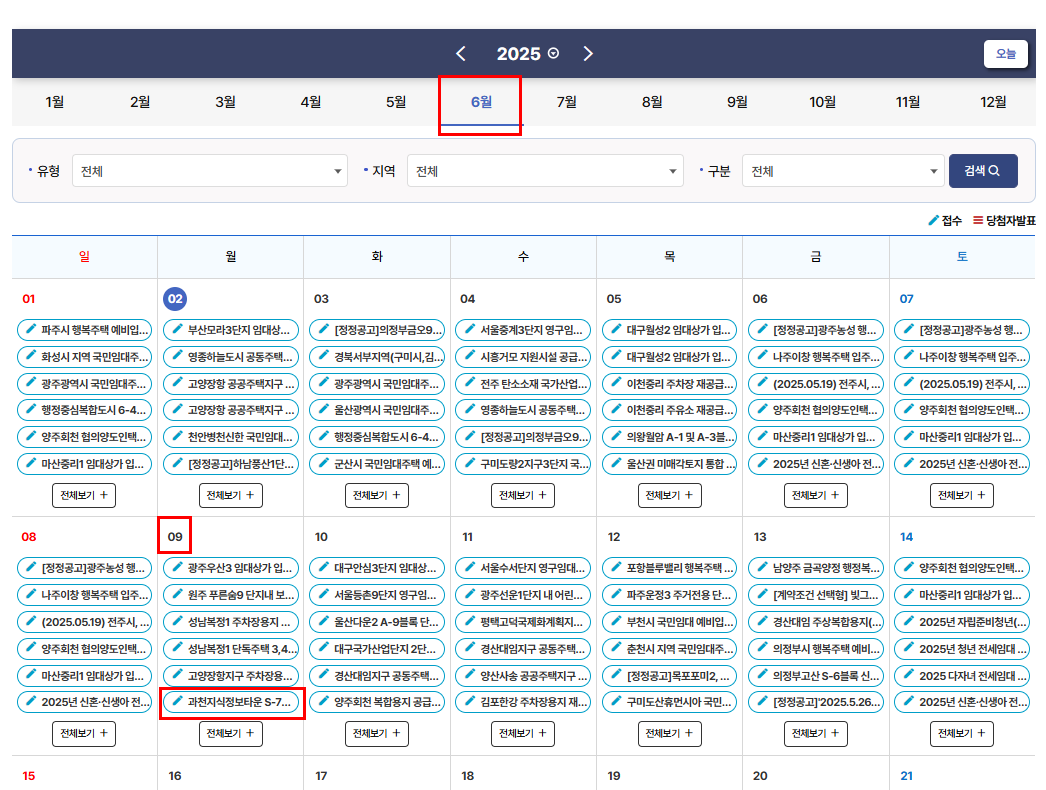Open 춘천시 지역 국민임대주 entry

(669, 649)
